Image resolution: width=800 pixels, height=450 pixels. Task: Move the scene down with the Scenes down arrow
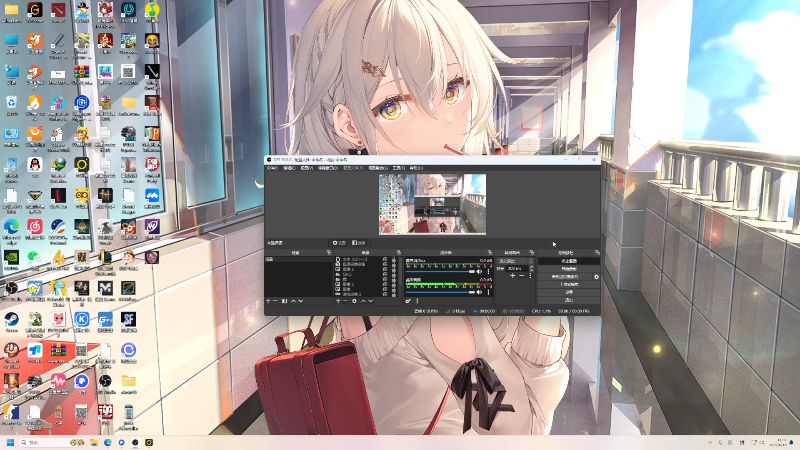coord(301,301)
